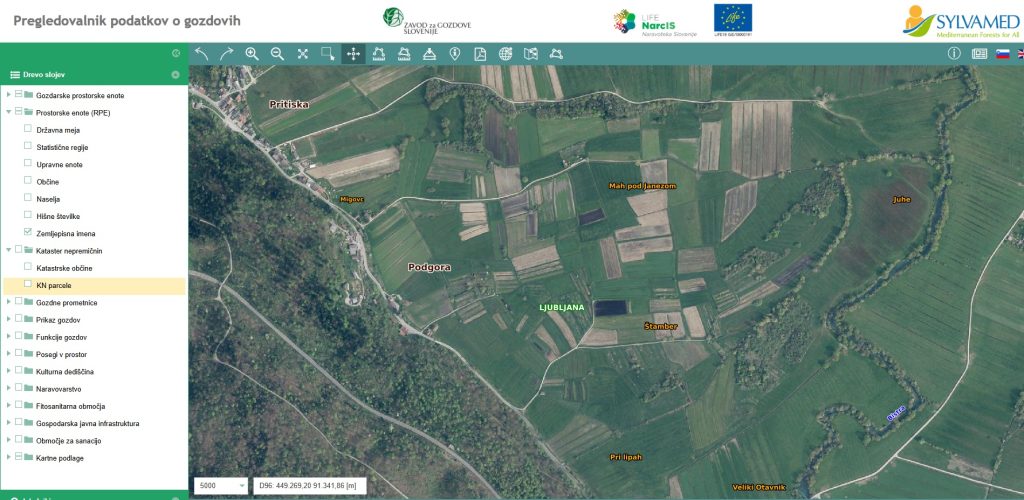
Task: Open the location info pin tool
Action: (x=455, y=54)
